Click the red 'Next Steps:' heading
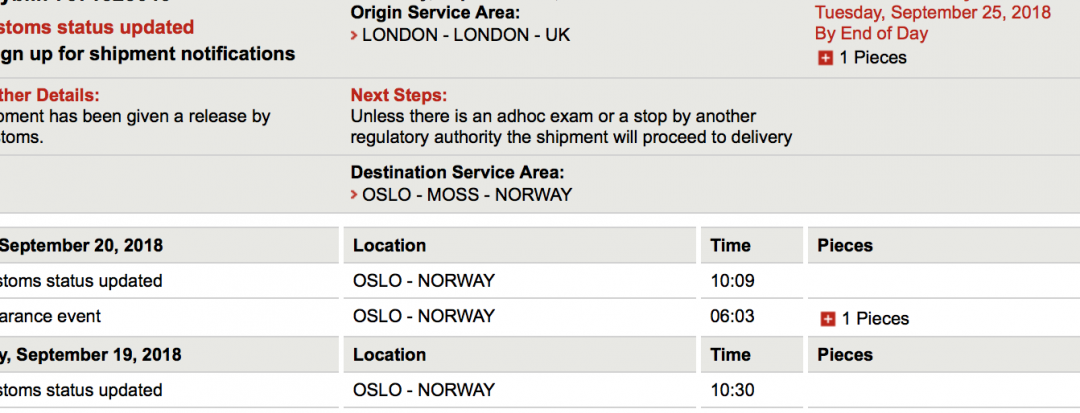 [x=398, y=96]
